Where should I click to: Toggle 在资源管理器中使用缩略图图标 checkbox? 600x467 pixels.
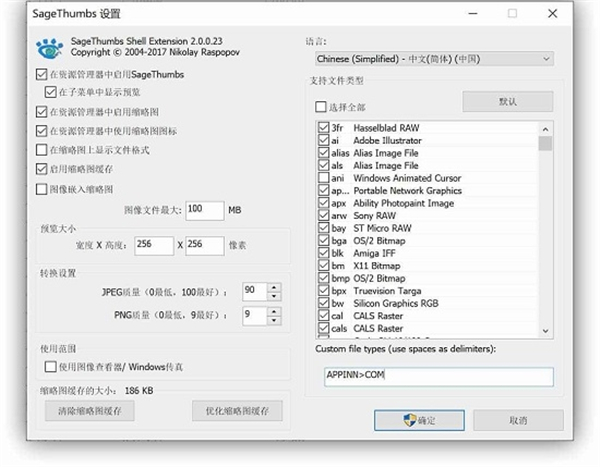tap(41, 131)
